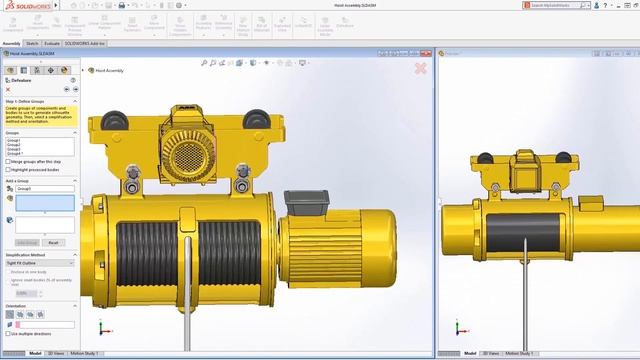Switch to Model tab in left window
This screenshot has height=360, width=640.
click(35, 353)
